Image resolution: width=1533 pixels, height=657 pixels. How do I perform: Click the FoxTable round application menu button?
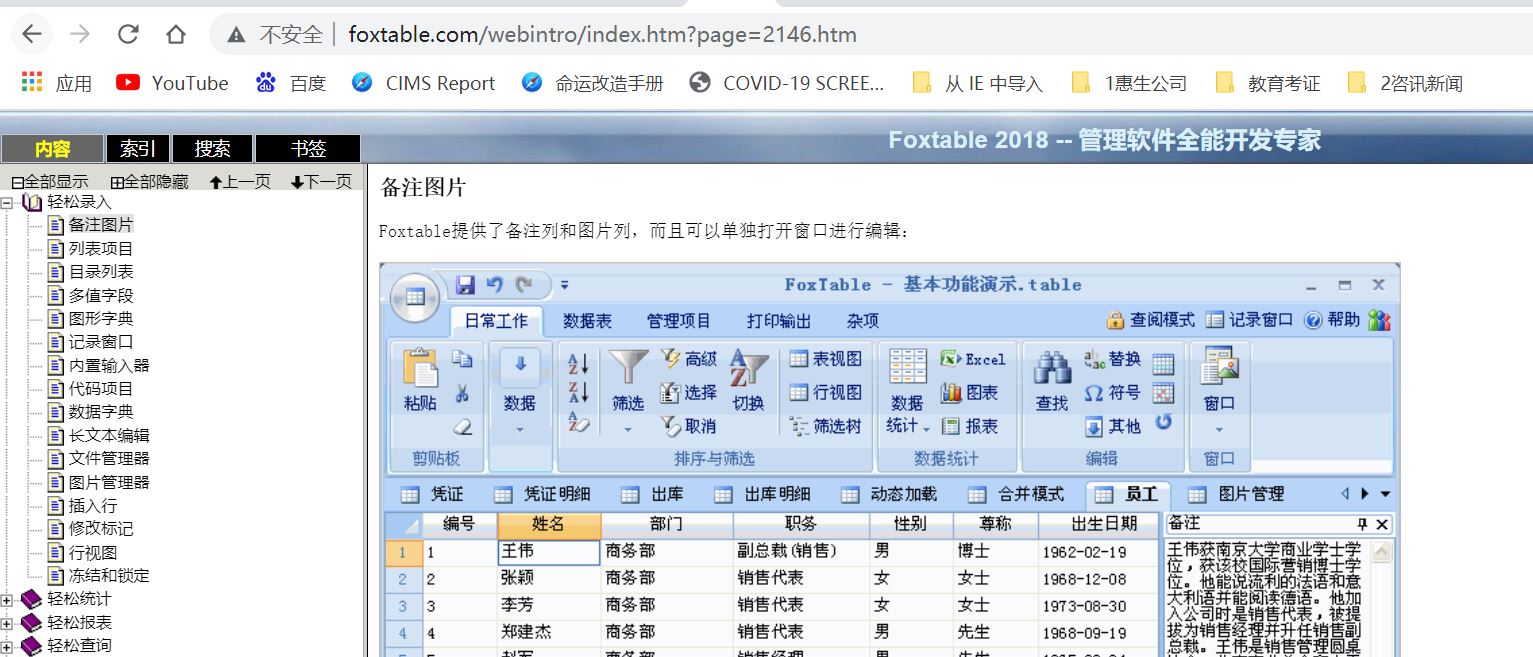click(x=414, y=297)
